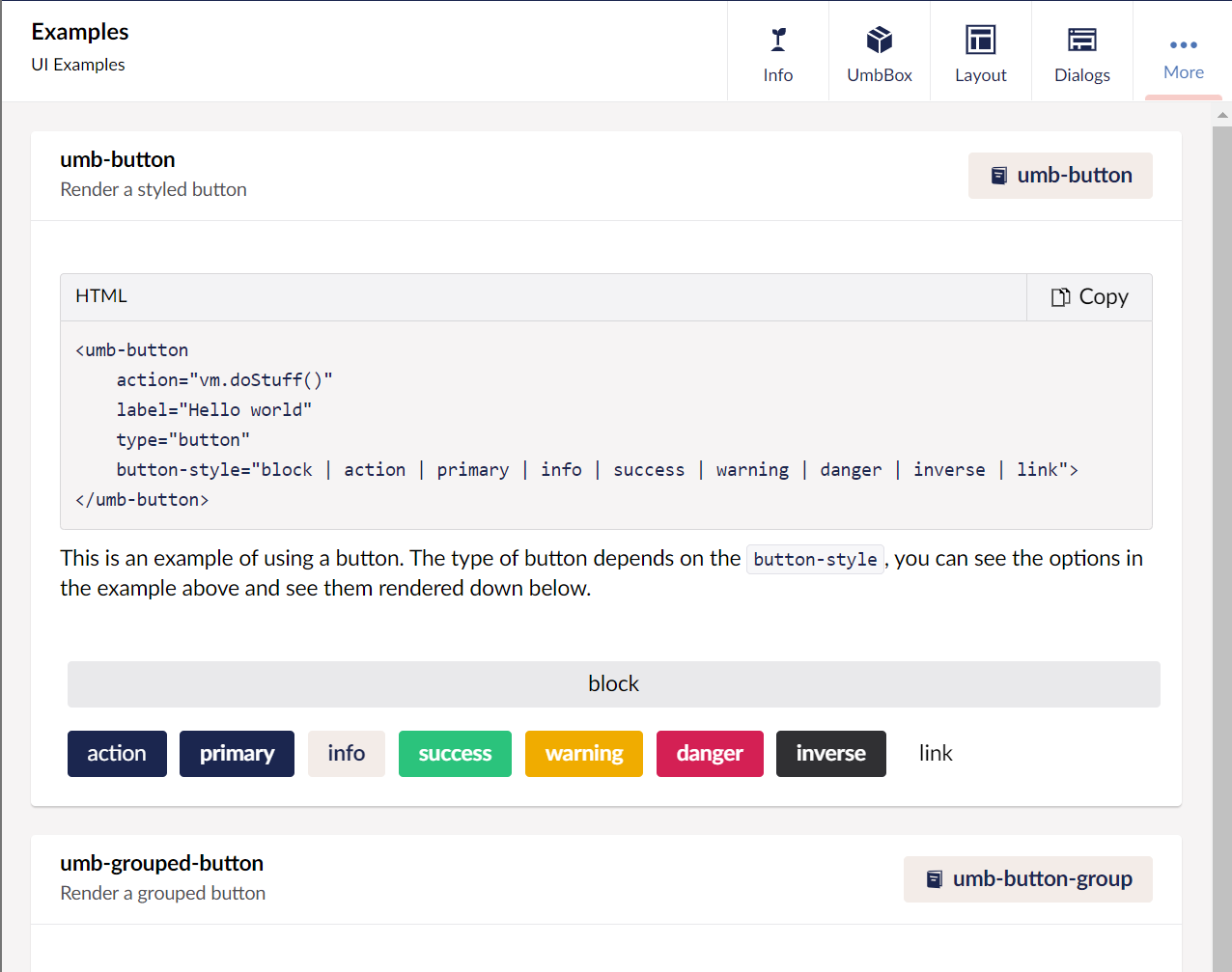Click the dark inverse button

point(831,754)
